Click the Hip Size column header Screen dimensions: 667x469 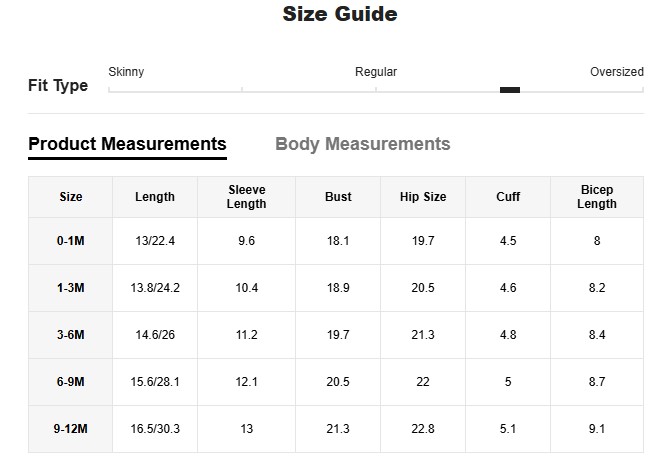(x=423, y=197)
